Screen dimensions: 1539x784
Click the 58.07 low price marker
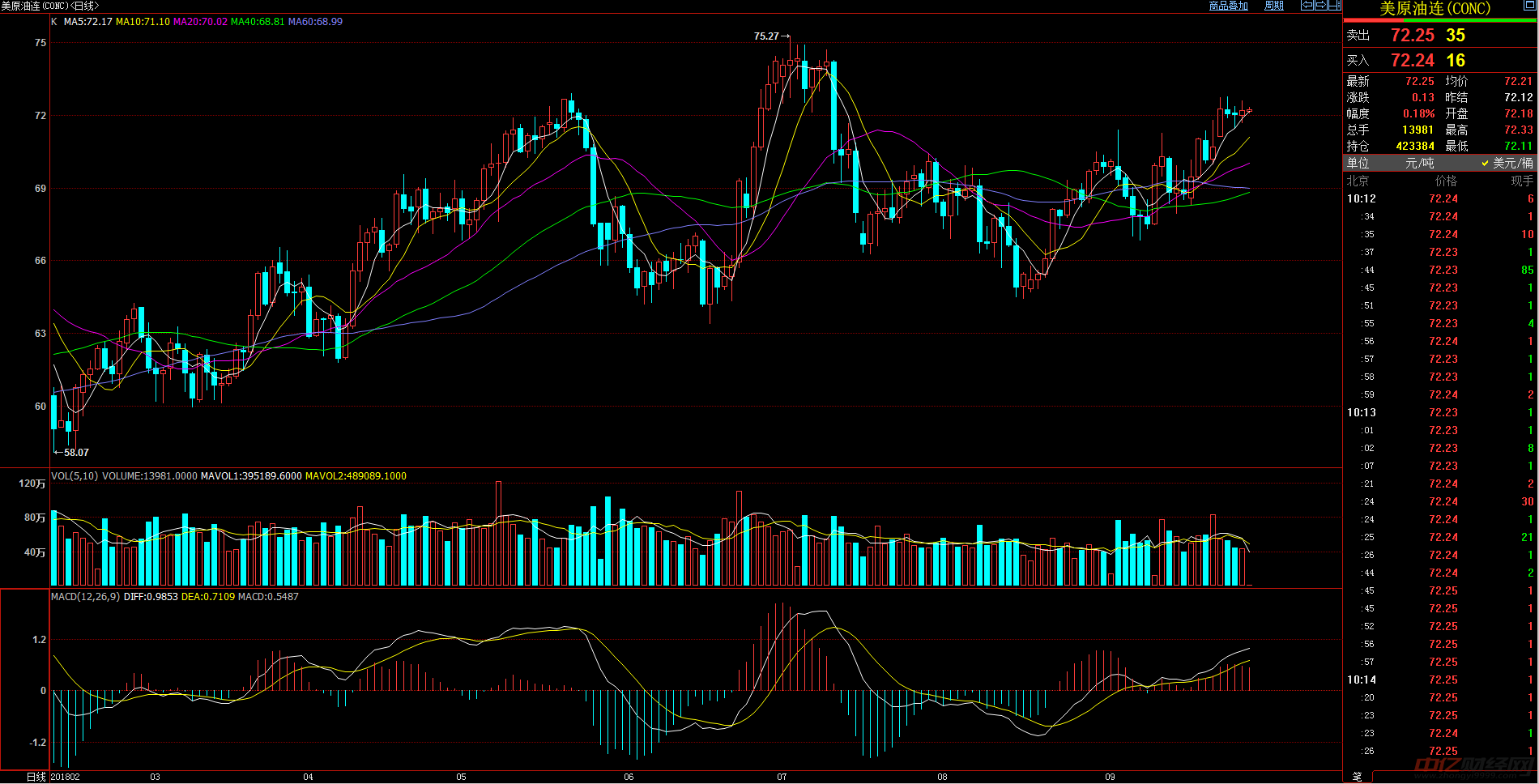point(73,453)
